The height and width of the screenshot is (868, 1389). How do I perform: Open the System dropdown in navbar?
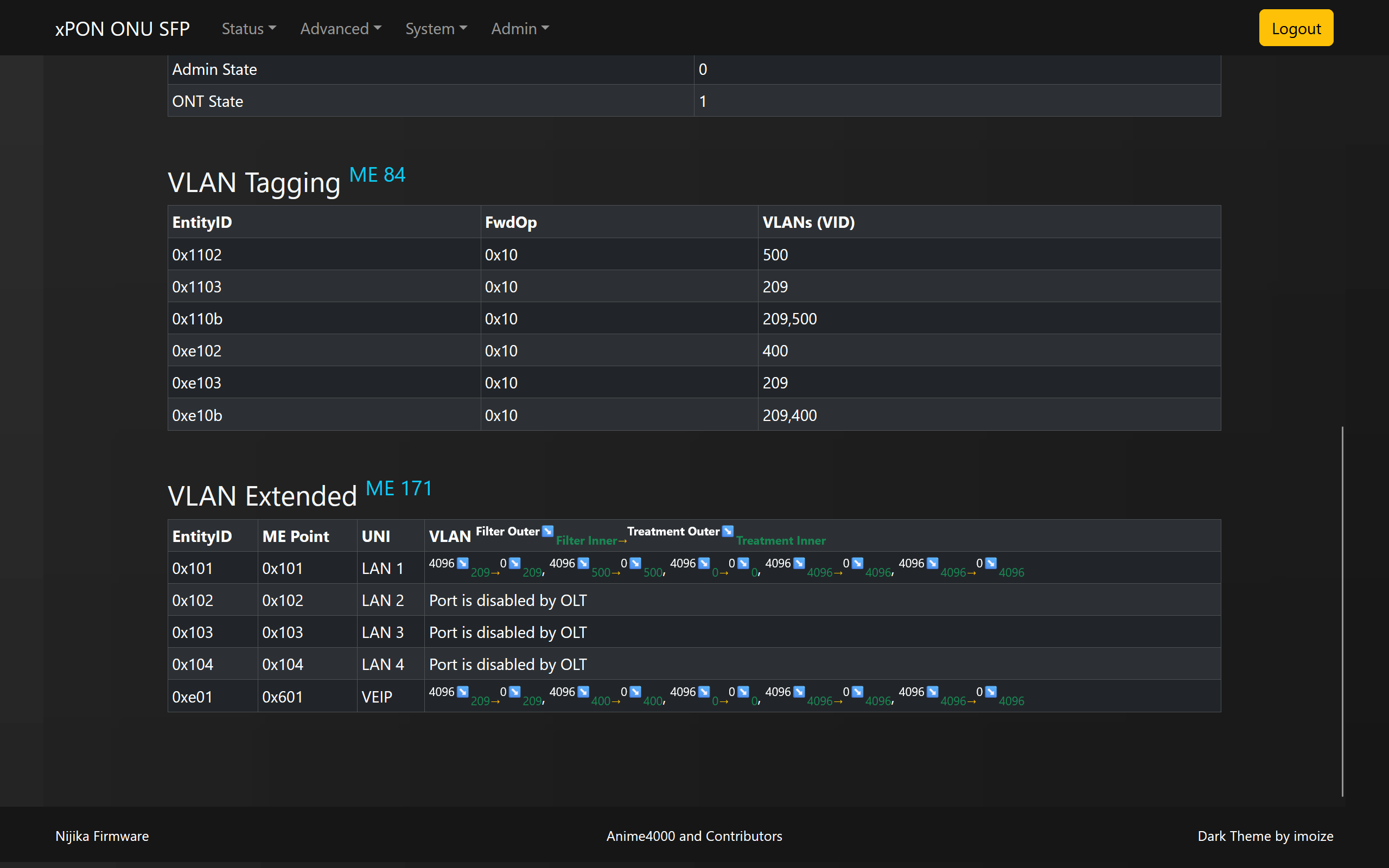coord(436,28)
